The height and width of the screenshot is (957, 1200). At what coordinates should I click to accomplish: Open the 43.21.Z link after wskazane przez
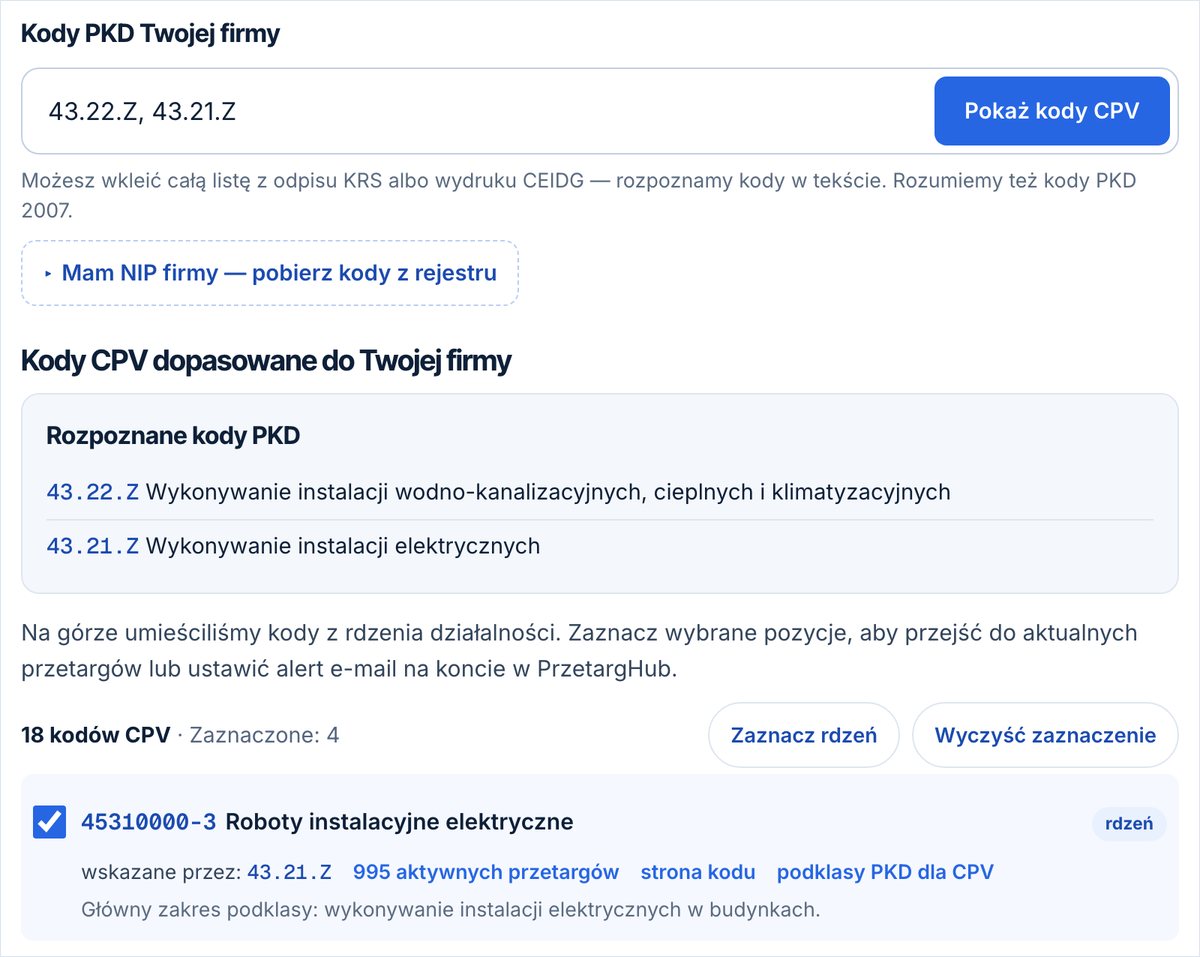(289, 872)
